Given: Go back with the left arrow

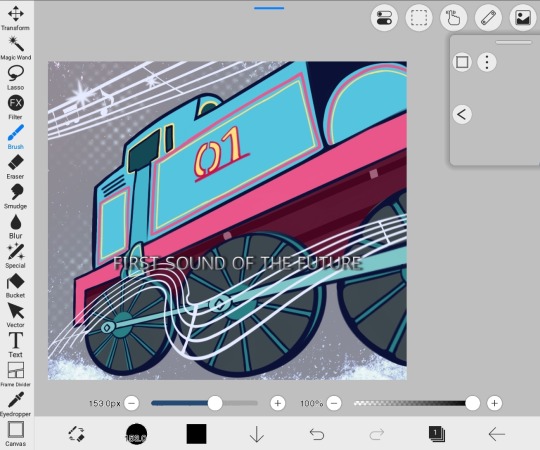Looking at the screenshot, I should tap(497, 434).
